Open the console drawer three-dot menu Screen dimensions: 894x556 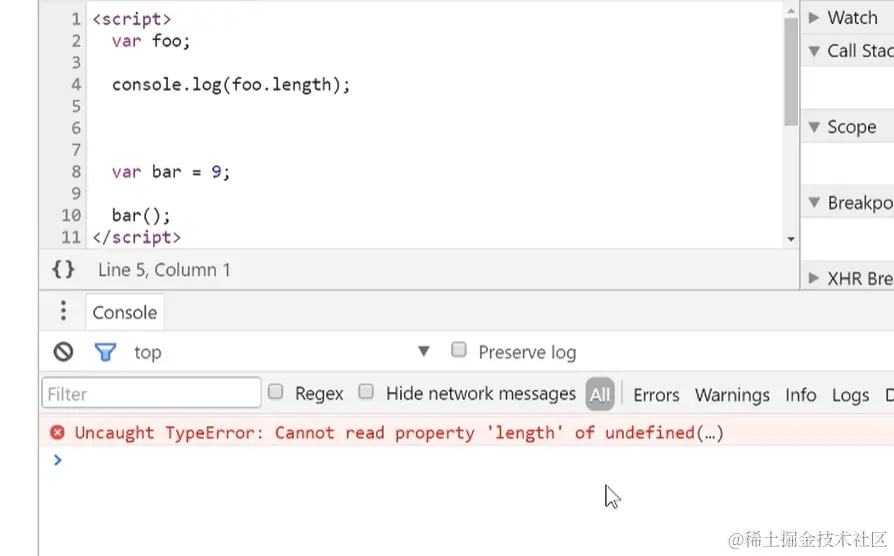point(63,311)
